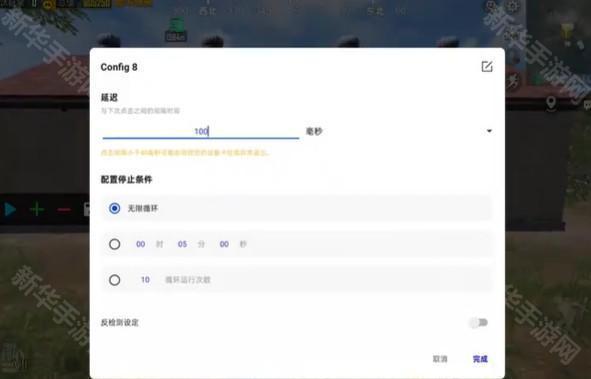Select the 无限循环 infinite loop radio option
Screen dimensions: 591x379
click(x=115, y=208)
